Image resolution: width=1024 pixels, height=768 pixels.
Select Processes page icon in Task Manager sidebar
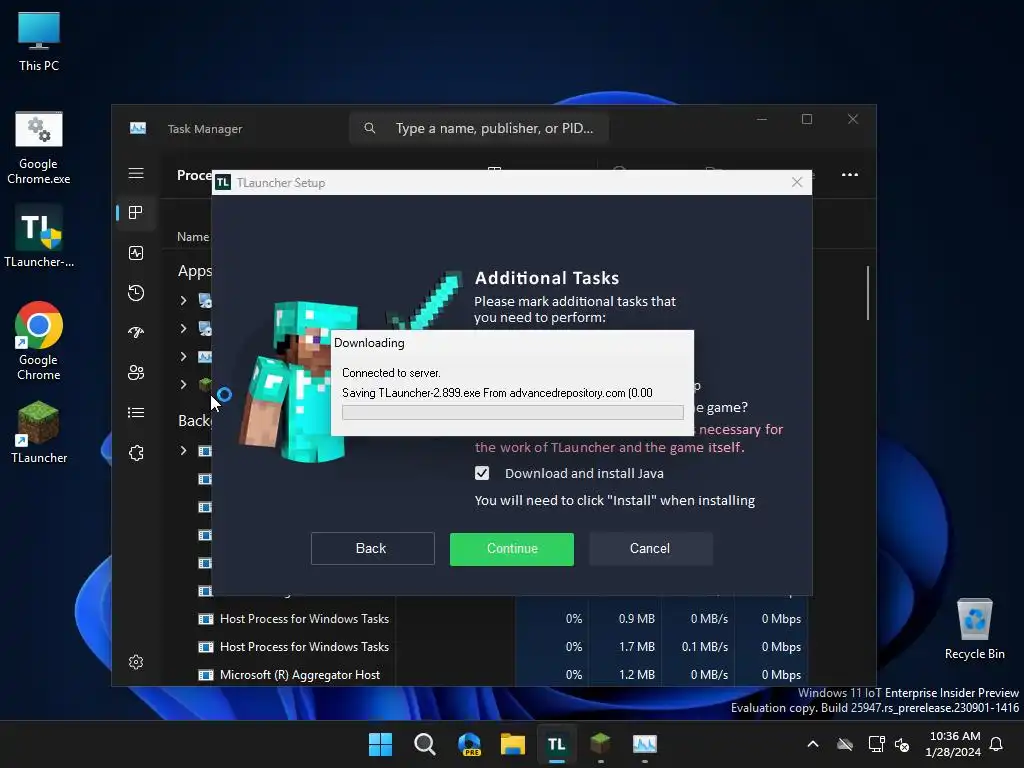pos(136,212)
